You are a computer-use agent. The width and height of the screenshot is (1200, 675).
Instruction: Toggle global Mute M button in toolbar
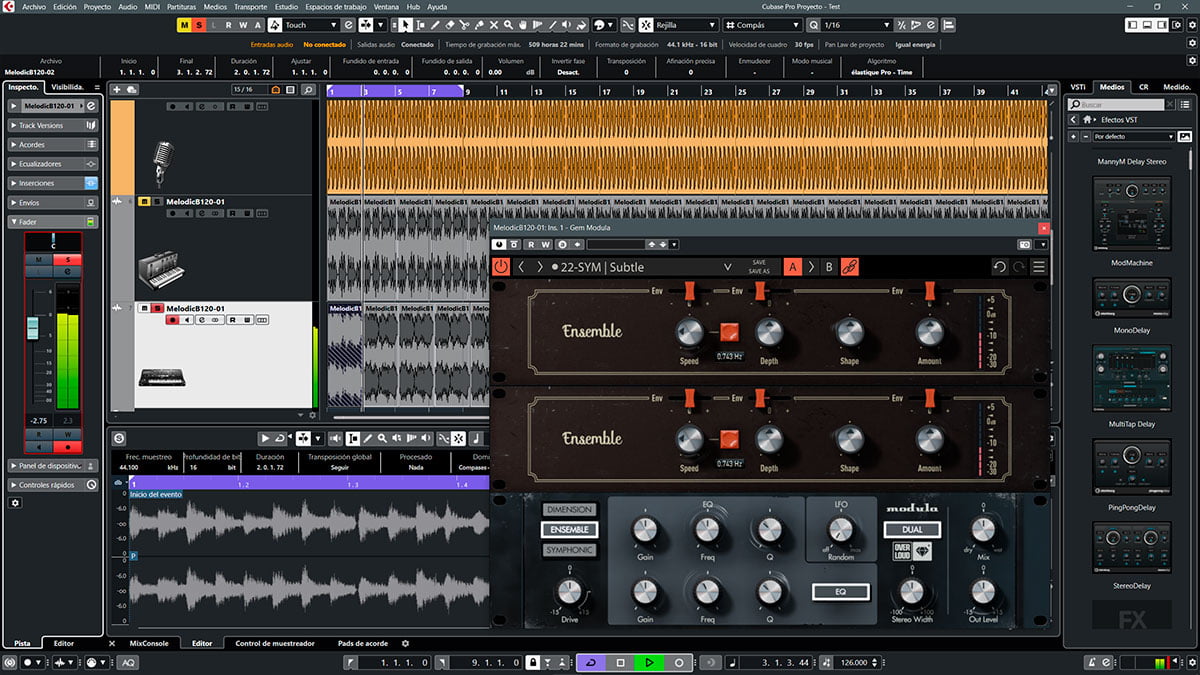[184, 24]
